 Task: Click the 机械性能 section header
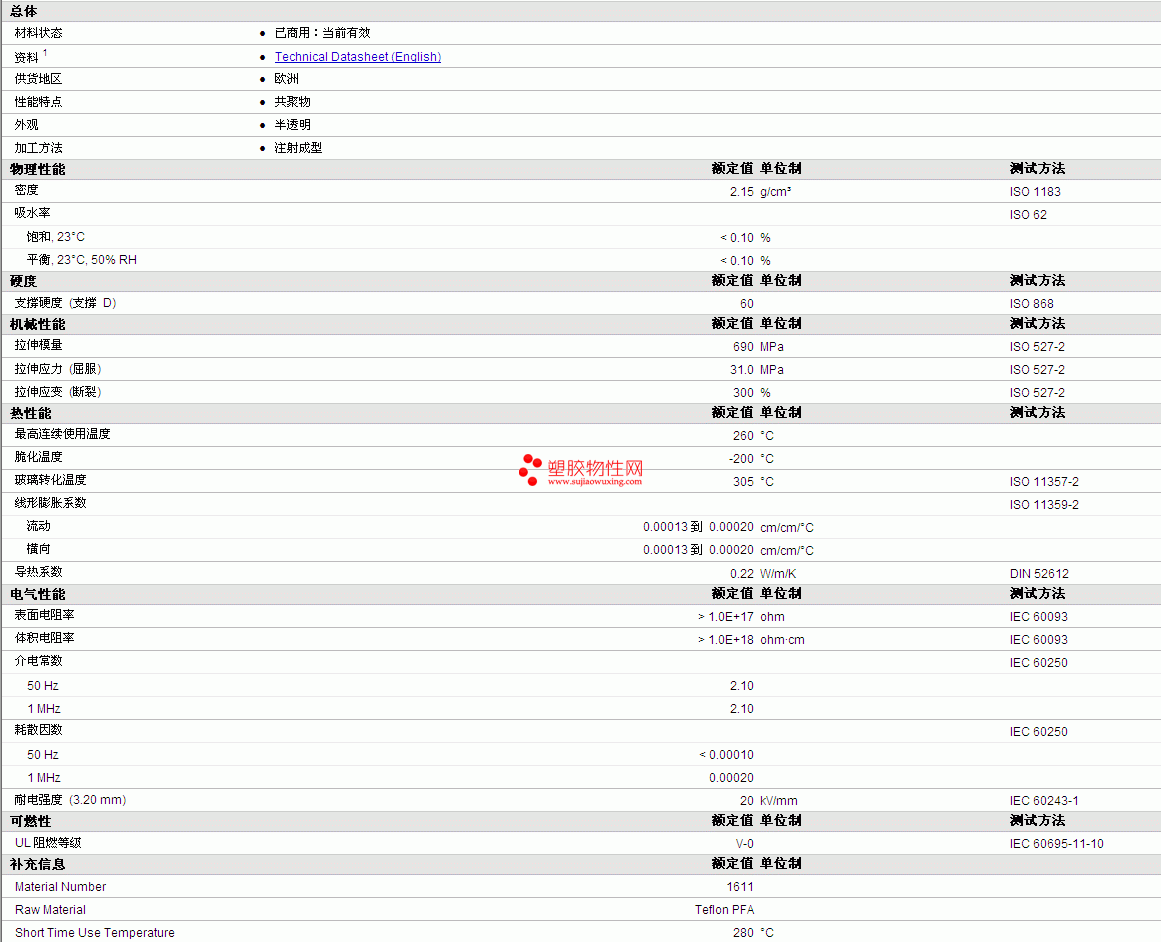(38, 324)
